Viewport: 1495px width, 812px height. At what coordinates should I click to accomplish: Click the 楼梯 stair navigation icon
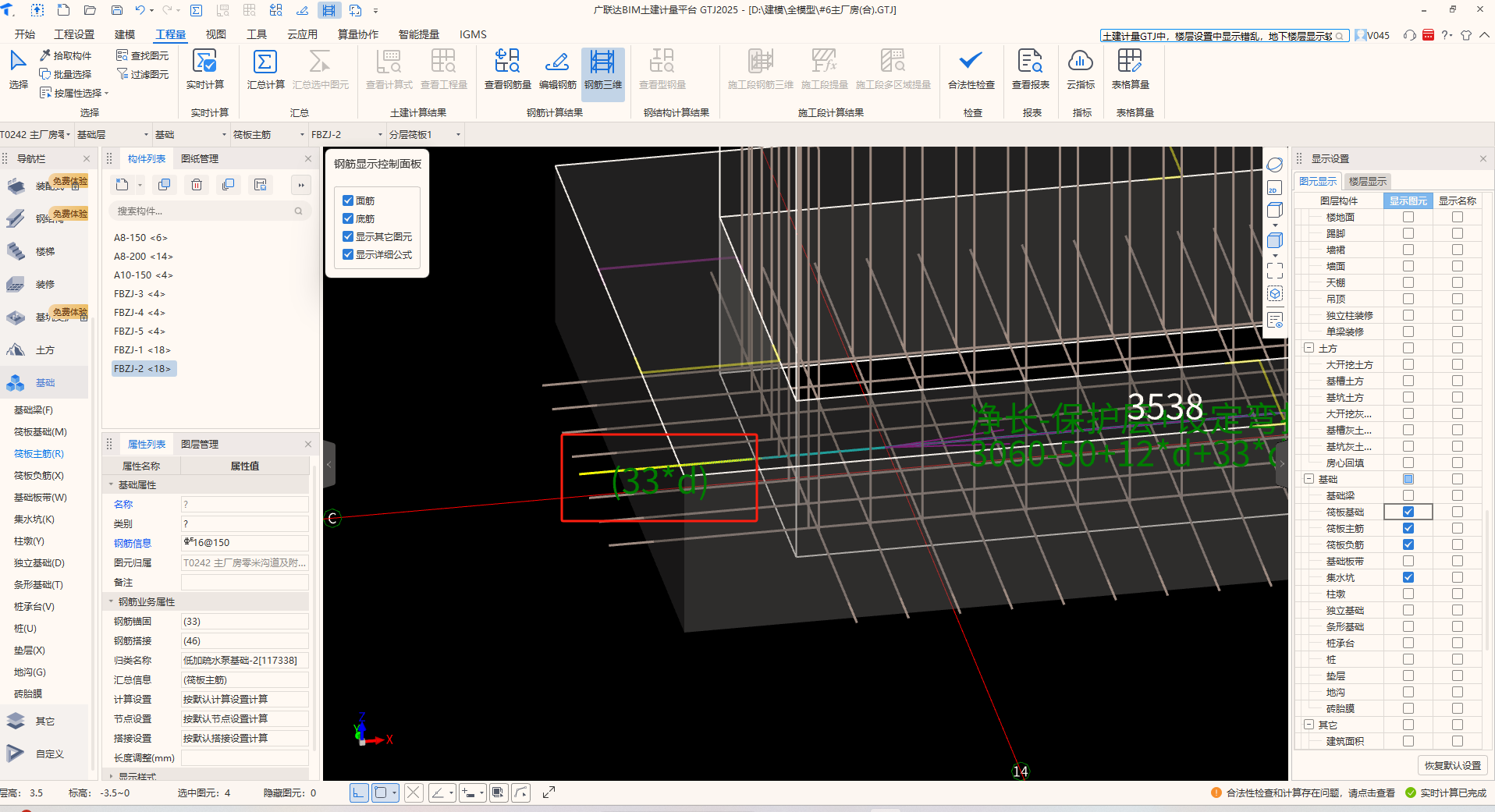tap(16, 252)
